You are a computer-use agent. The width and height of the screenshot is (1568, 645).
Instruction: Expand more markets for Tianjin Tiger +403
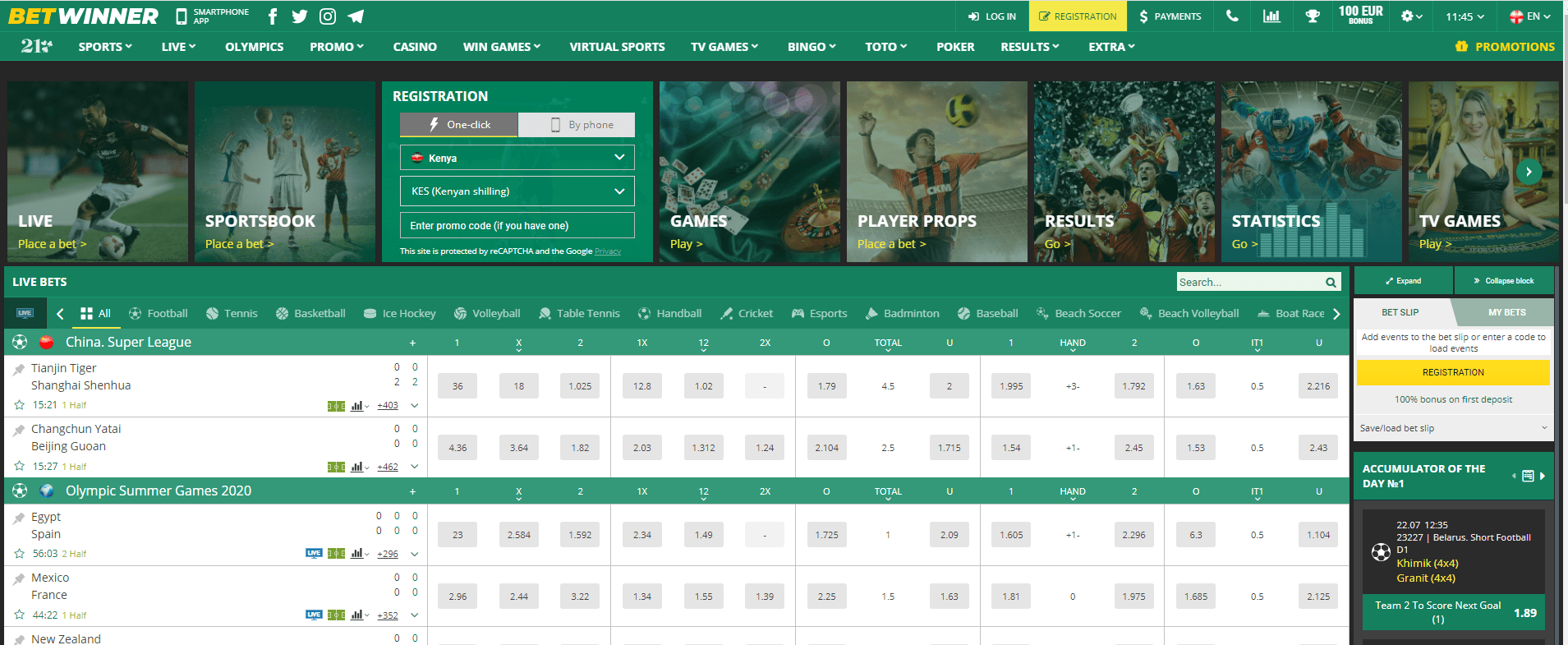point(388,405)
